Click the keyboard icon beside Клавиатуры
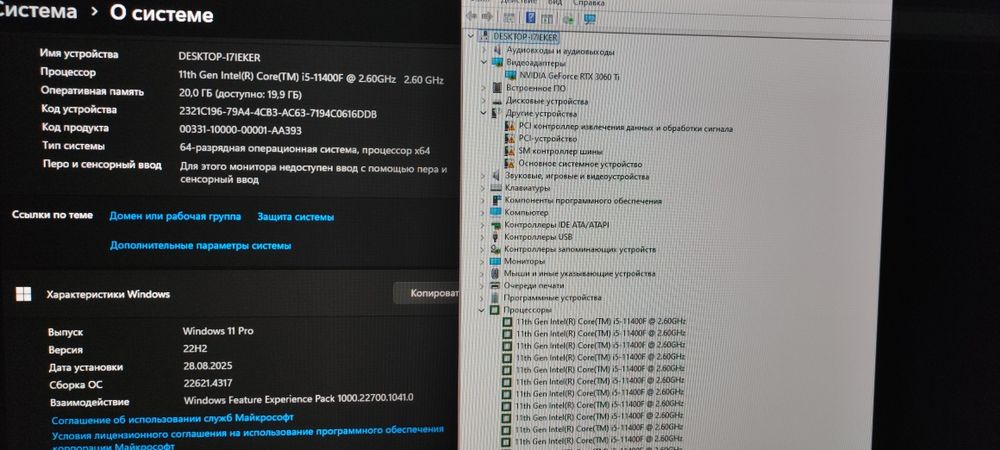This screenshot has height=450, width=1000. pos(496,188)
